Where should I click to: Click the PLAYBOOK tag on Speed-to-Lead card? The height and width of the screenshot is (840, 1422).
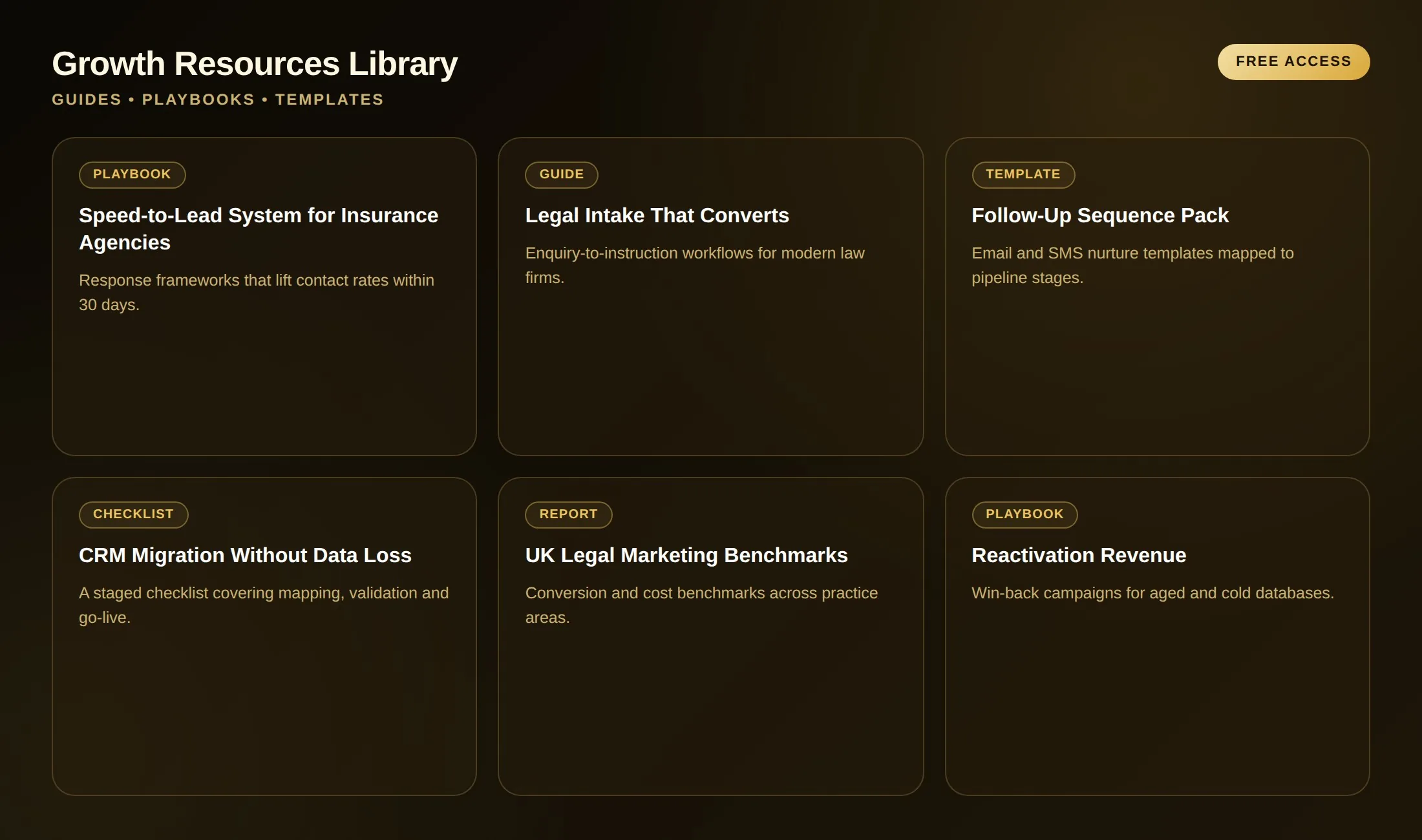click(x=132, y=175)
